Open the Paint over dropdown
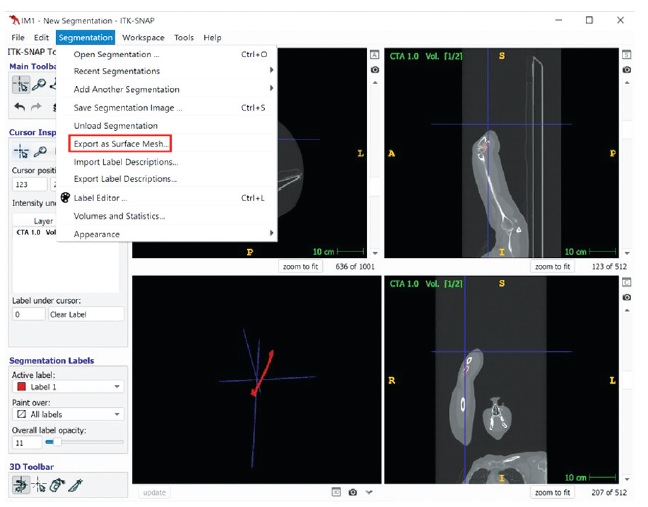This screenshot has width=648, height=507. [68, 413]
